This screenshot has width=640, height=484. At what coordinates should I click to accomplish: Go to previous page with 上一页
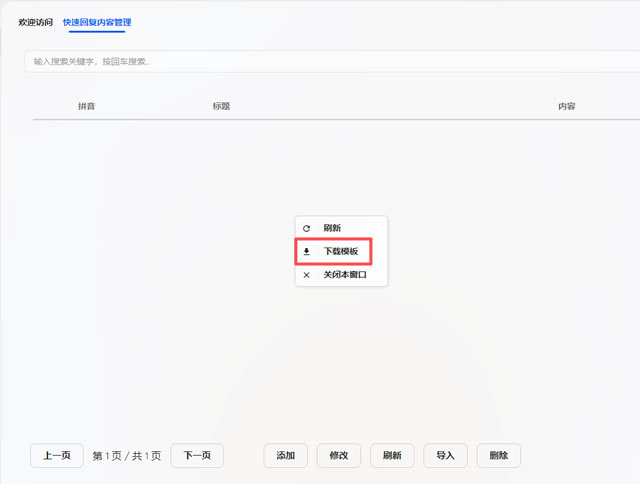(x=57, y=456)
